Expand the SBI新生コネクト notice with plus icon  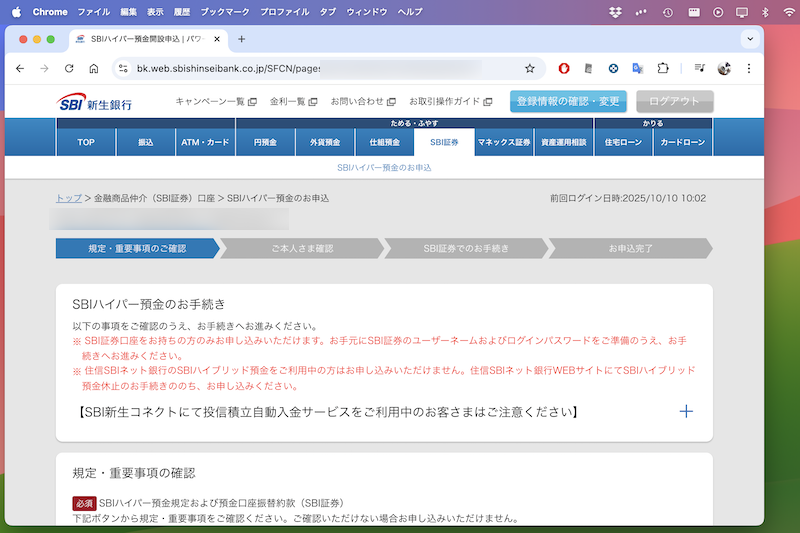686,411
